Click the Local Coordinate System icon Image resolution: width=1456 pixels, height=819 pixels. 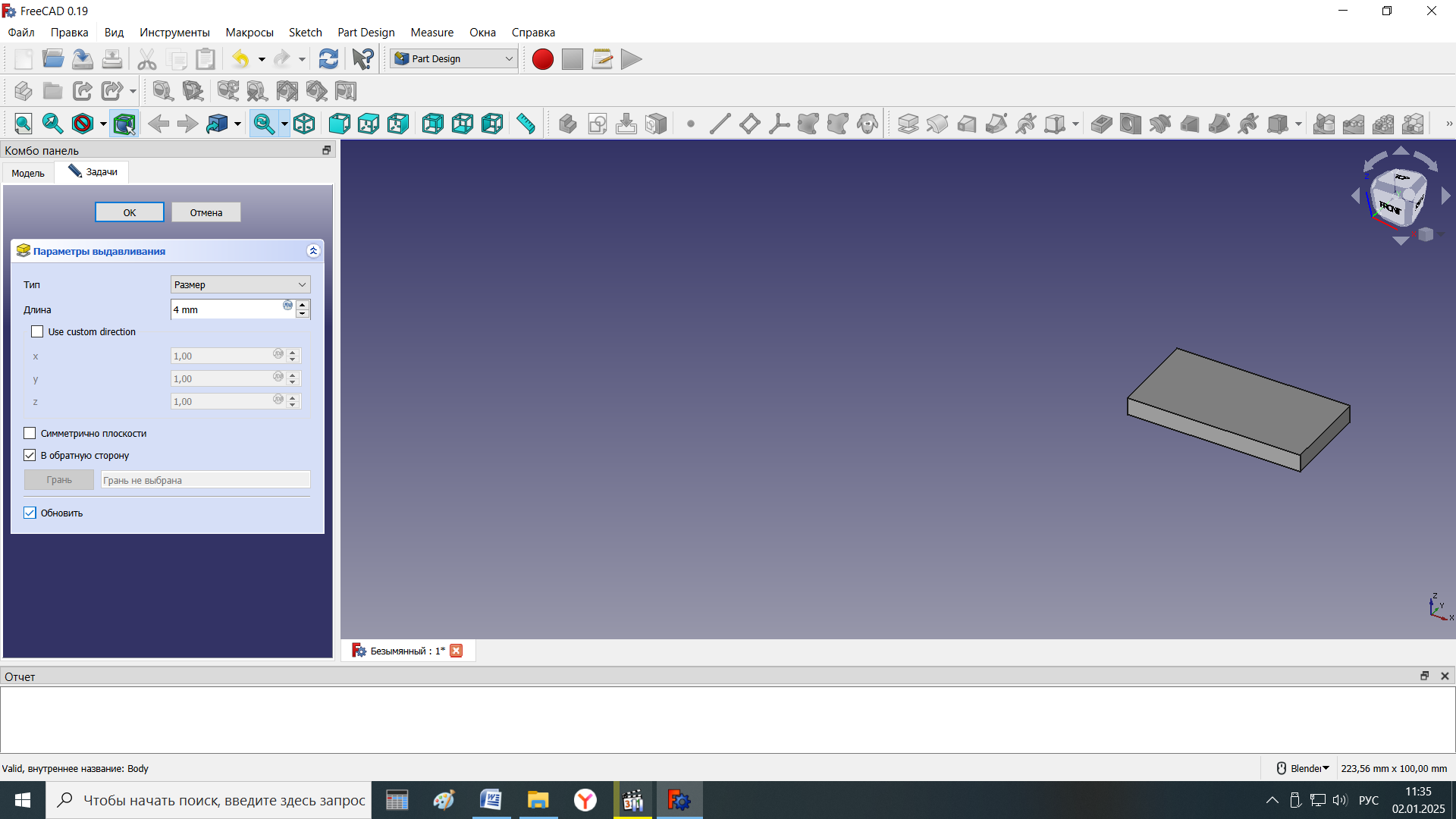coord(780,124)
